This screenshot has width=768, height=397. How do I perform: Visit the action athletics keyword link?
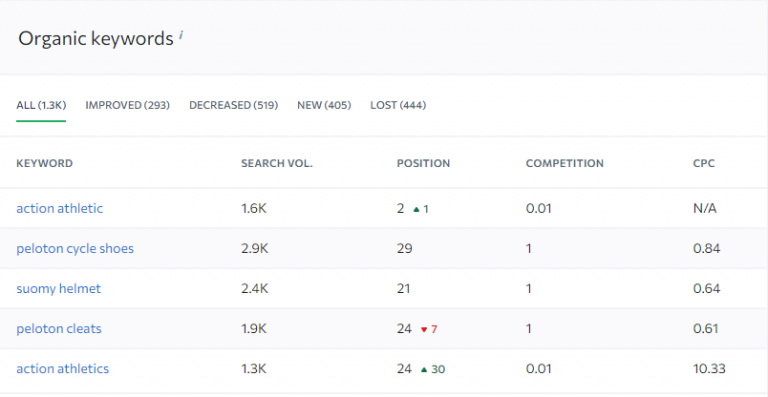tap(63, 369)
